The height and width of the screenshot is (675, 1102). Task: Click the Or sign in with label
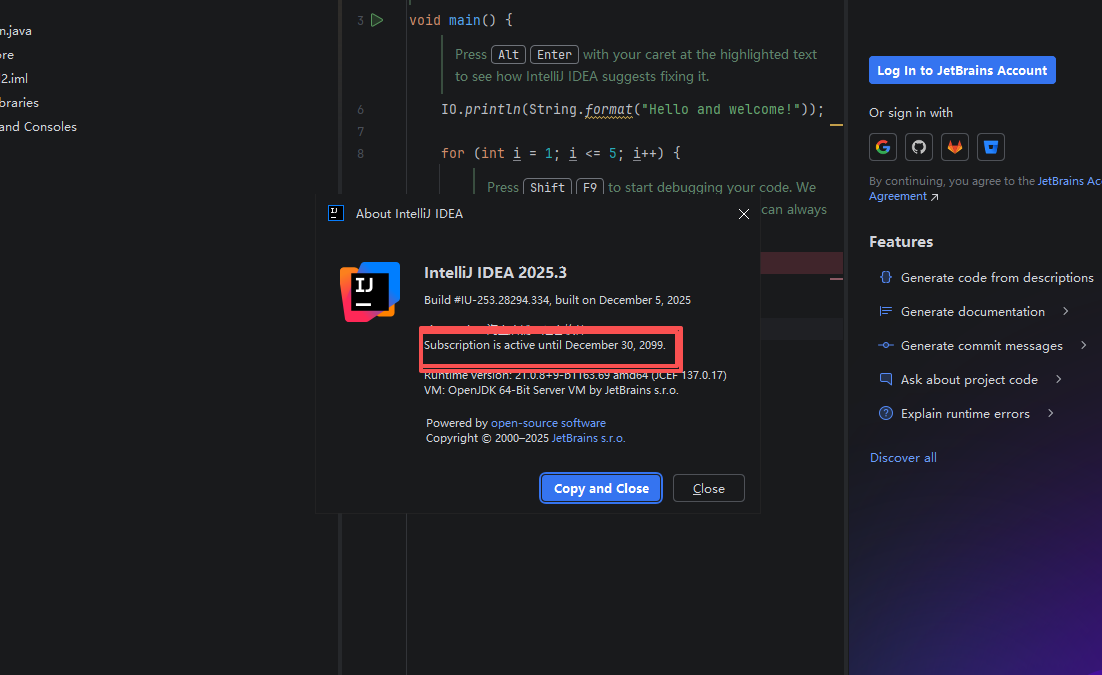tap(911, 112)
